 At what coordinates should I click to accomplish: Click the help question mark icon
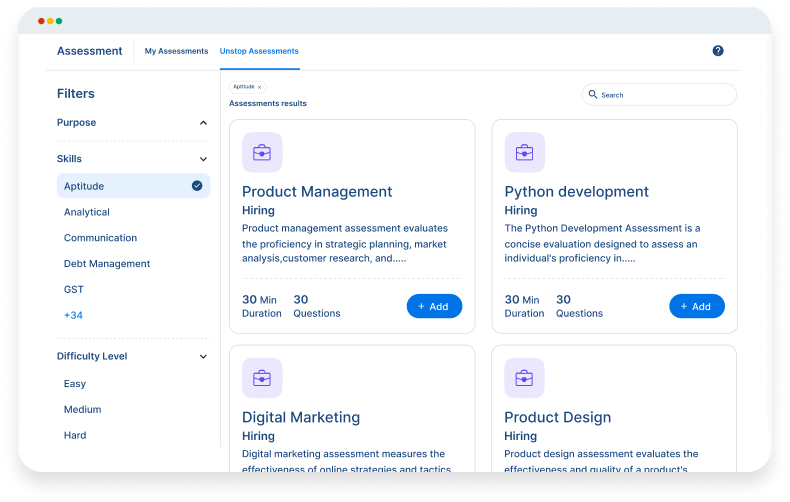point(718,51)
